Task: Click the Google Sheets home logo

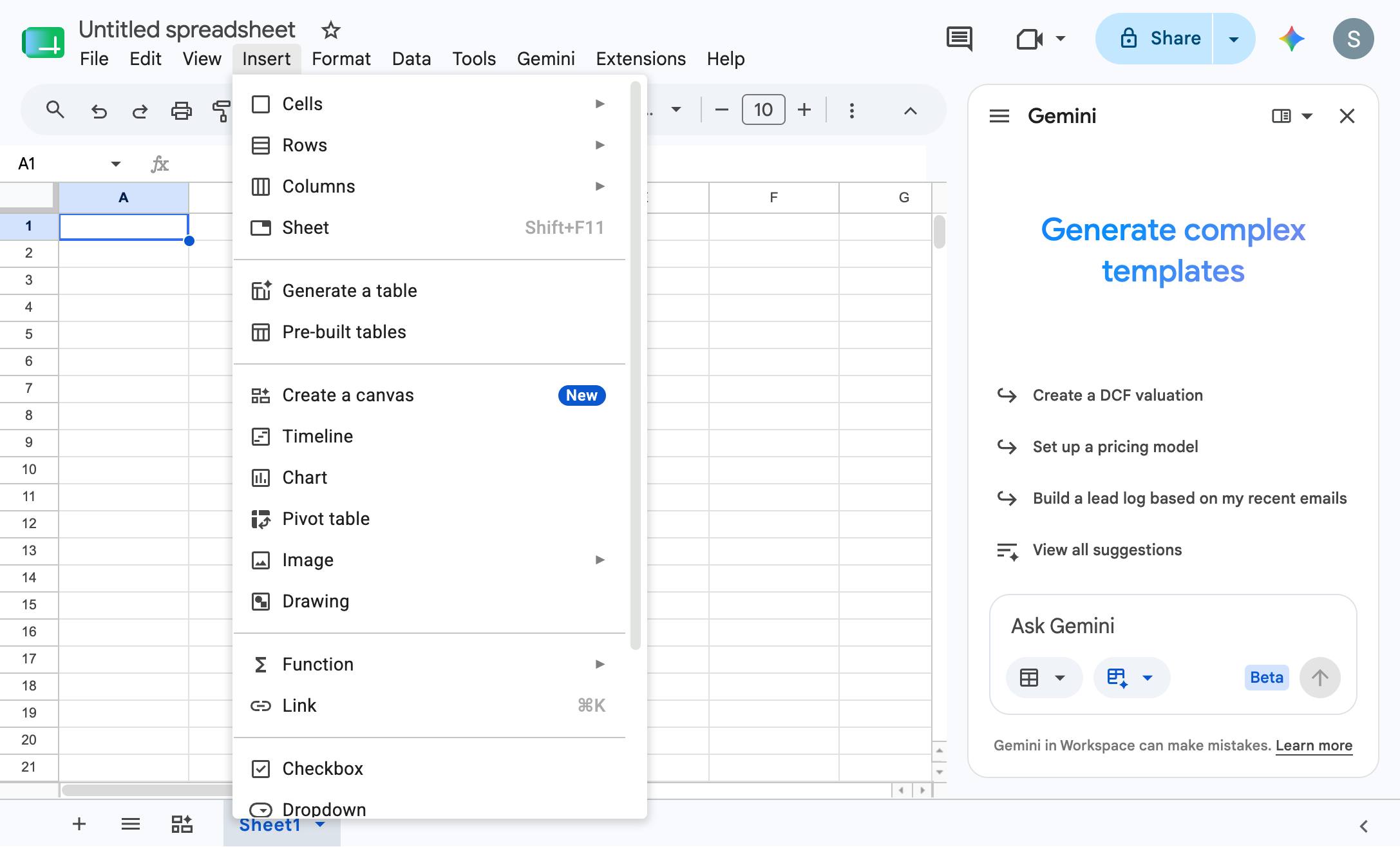Action: click(x=43, y=43)
